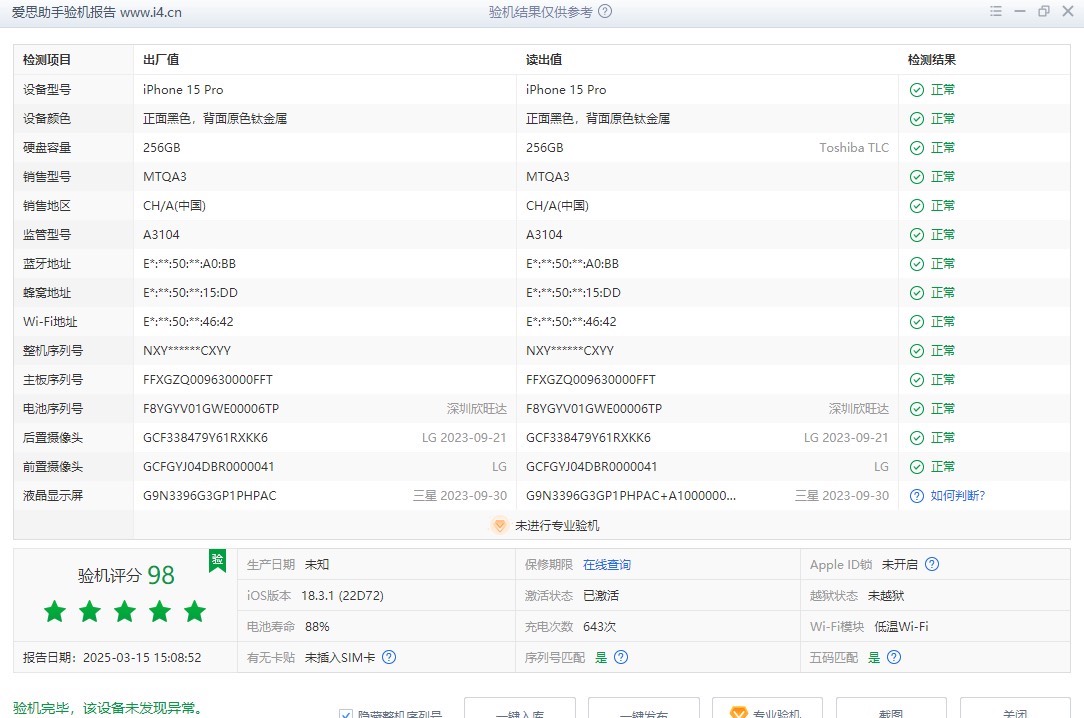Click the help icon next to 五码匹配
The width and height of the screenshot is (1084, 718).
[x=894, y=657]
